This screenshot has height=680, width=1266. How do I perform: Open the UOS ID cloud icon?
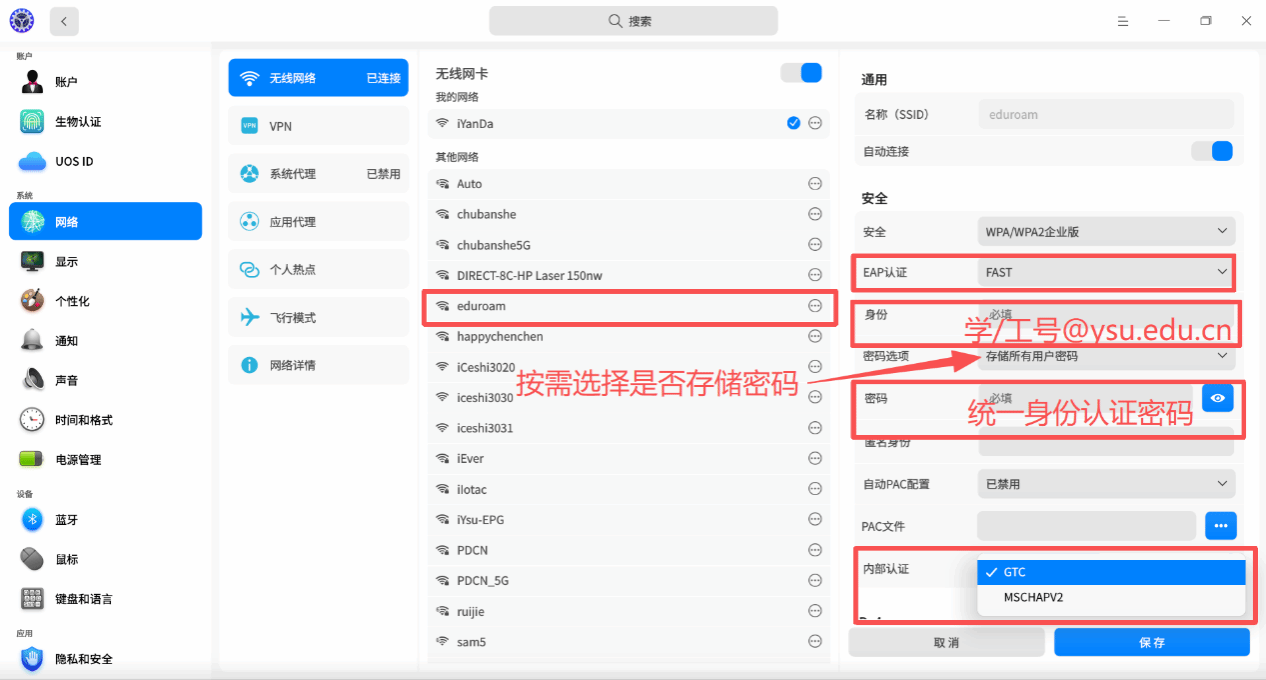(32, 161)
